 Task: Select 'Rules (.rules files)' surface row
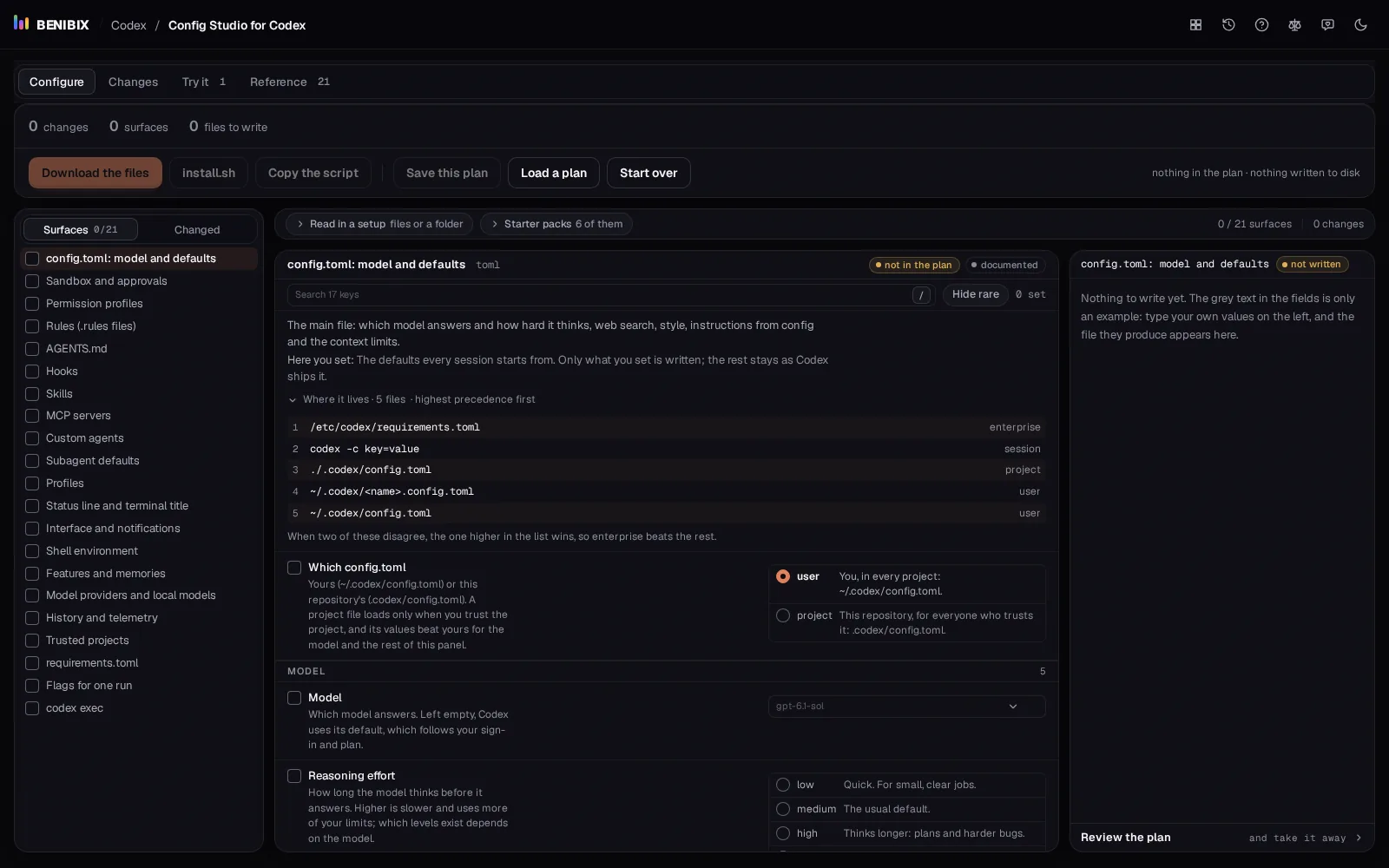pyautogui.click(x=139, y=326)
